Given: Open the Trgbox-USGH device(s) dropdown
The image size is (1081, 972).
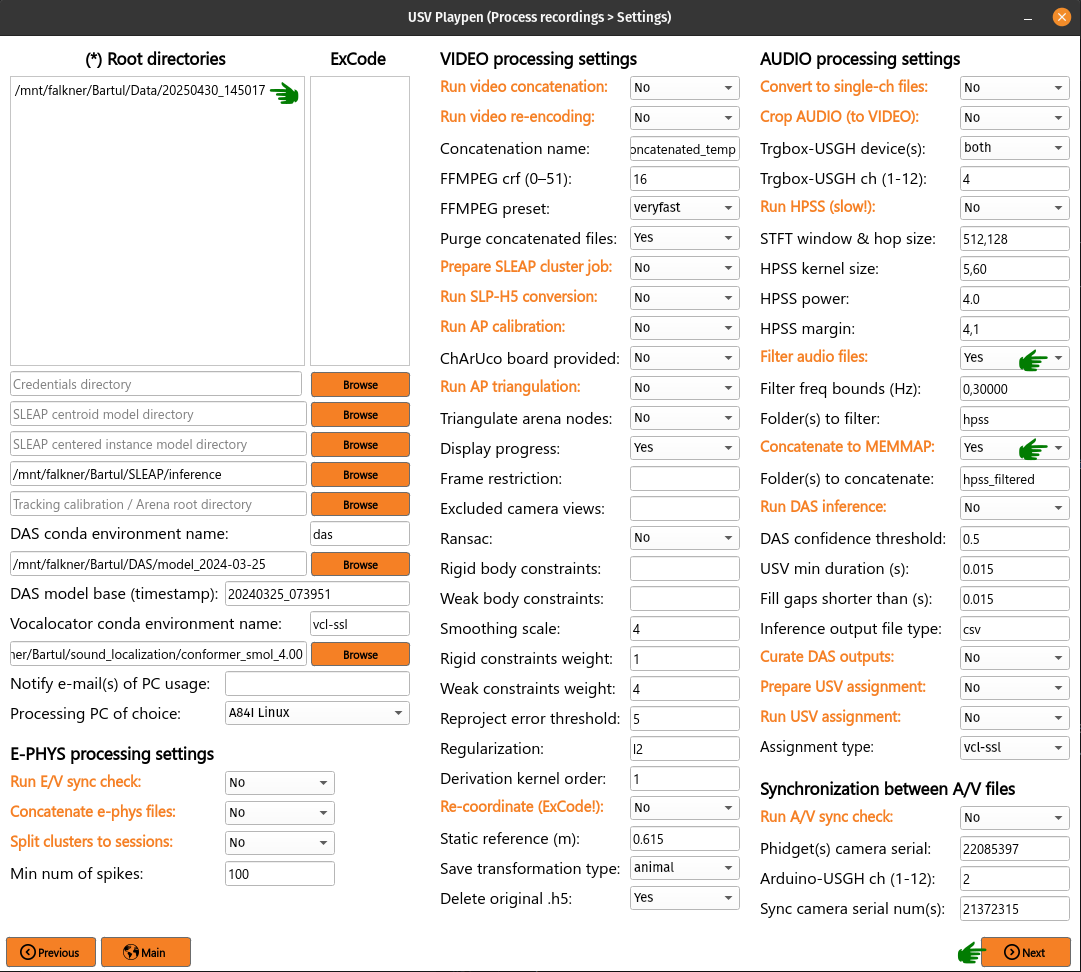Looking at the screenshot, I should click(x=1014, y=148).
